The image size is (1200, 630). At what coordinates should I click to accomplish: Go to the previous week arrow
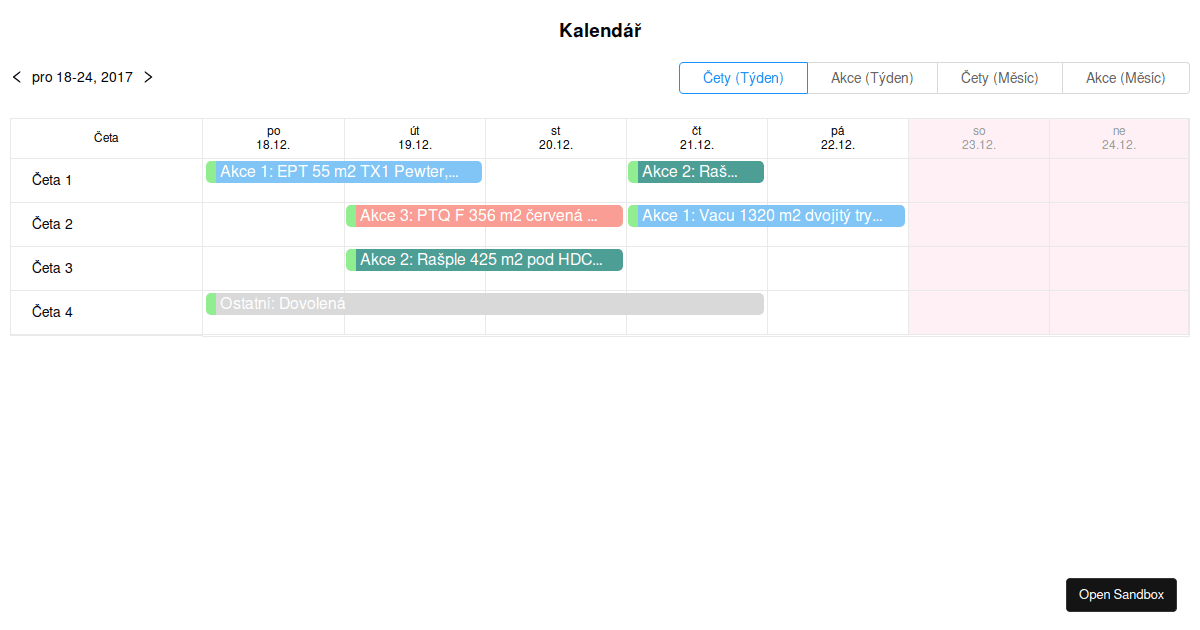16,77
